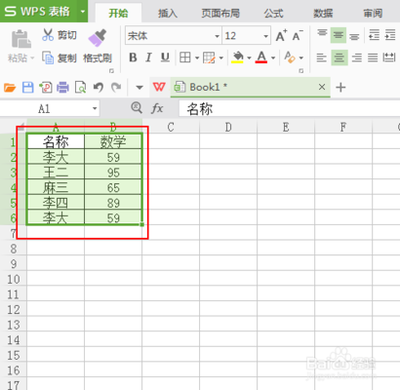Click the Paste clipboard icon
Screen dimensions: 400x390
point(21,39)
